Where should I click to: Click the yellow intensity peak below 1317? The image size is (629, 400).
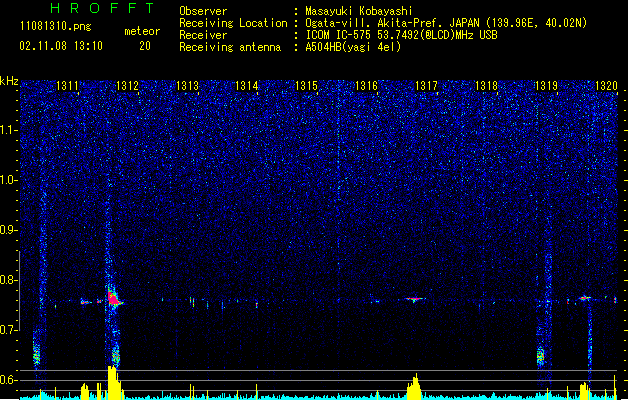tap(414, 387)
